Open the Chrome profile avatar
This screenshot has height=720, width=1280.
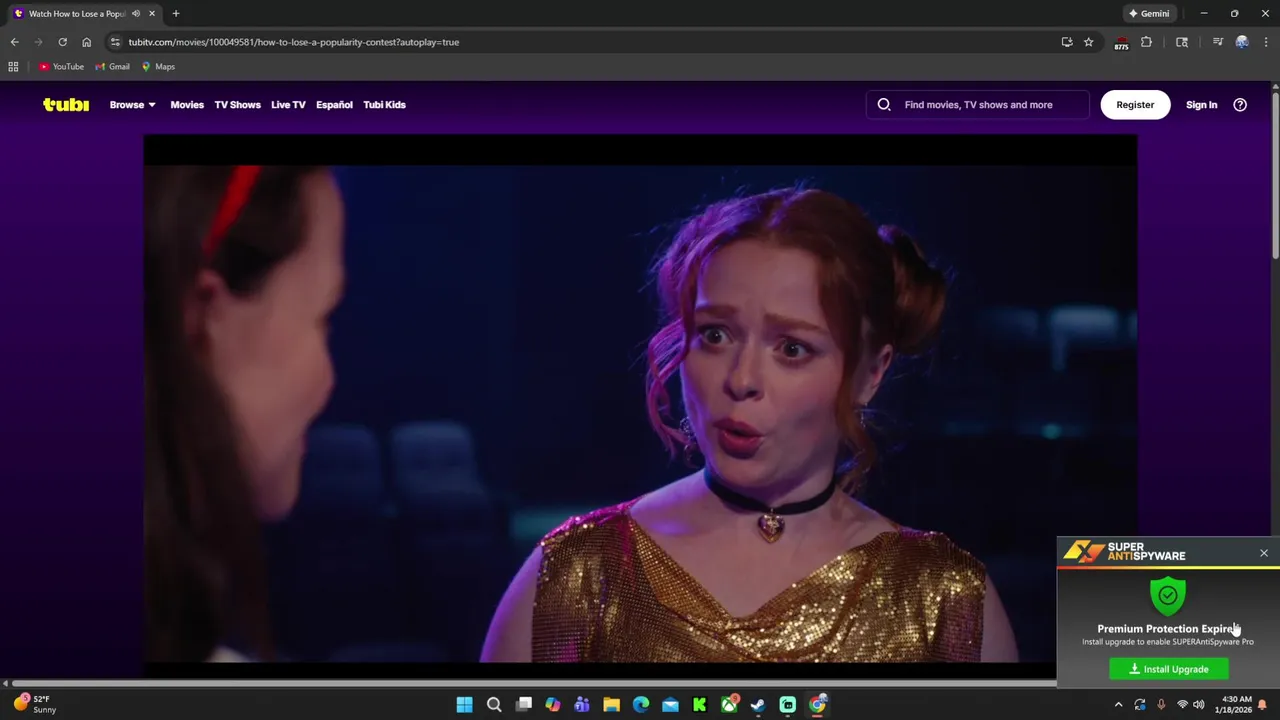pyautogui.click(x=1242, y=42)
